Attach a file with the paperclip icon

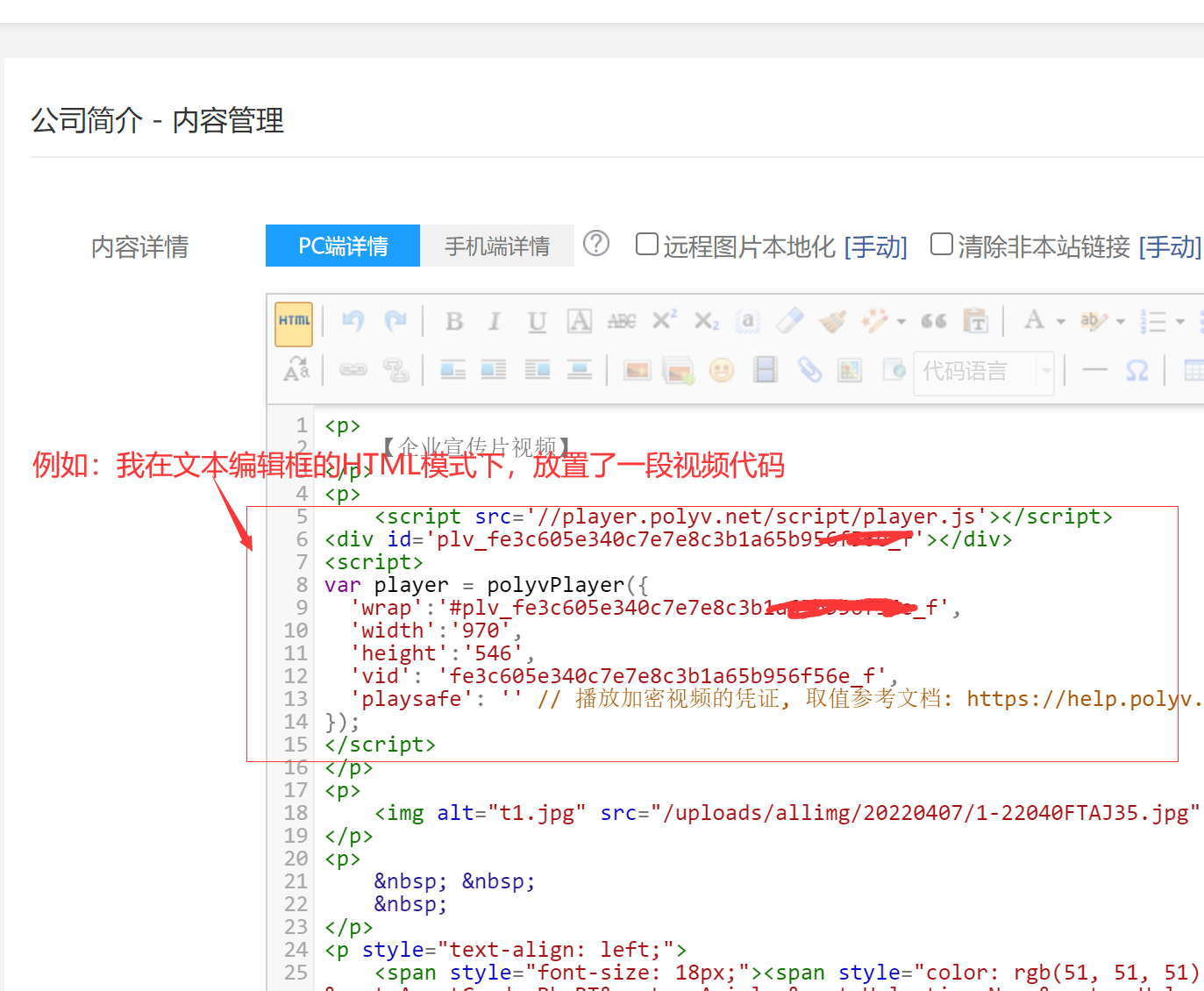click(809, 370)
